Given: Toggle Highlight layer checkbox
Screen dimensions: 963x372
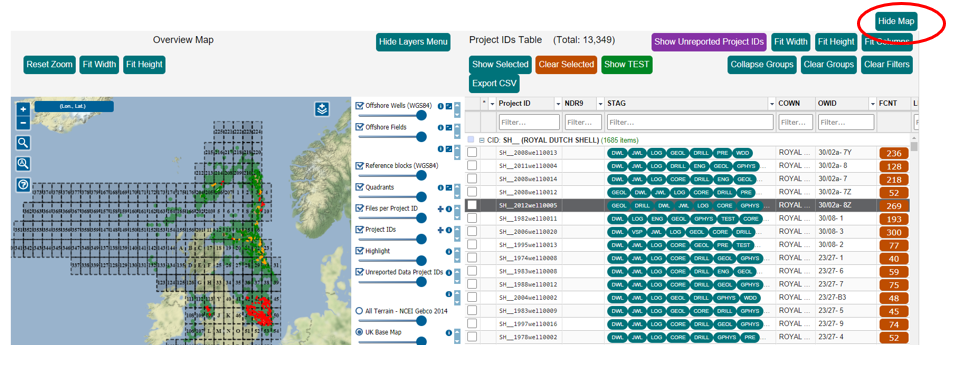Looking at the screenshot, I should point(360,251).
